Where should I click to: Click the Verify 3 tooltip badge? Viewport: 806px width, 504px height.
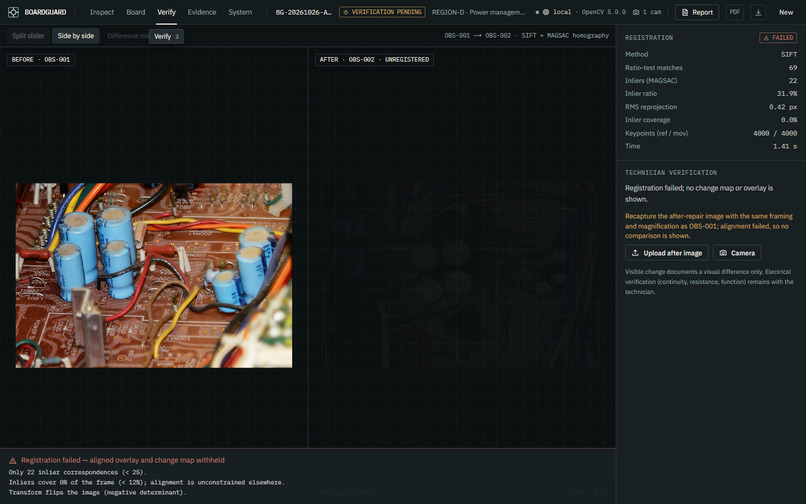pos(166,36)
